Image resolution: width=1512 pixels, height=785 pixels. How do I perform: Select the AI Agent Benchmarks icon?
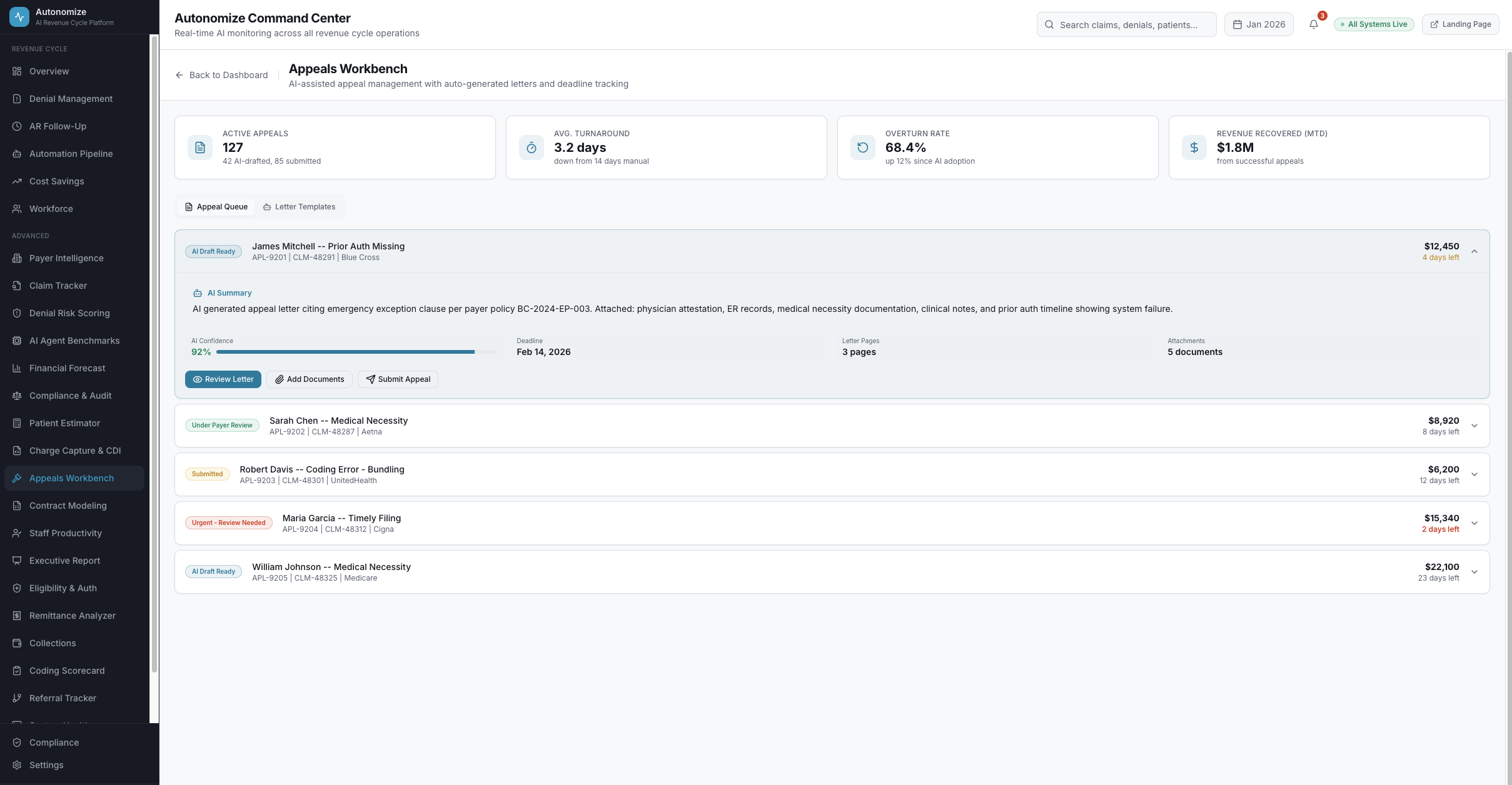17,341
